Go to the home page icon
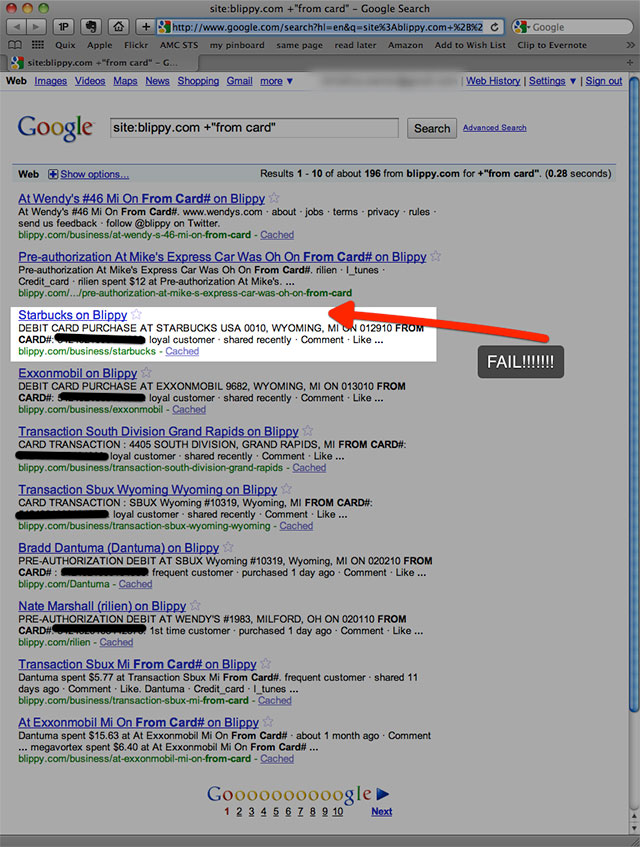640x847 pixels. (119, 26)
